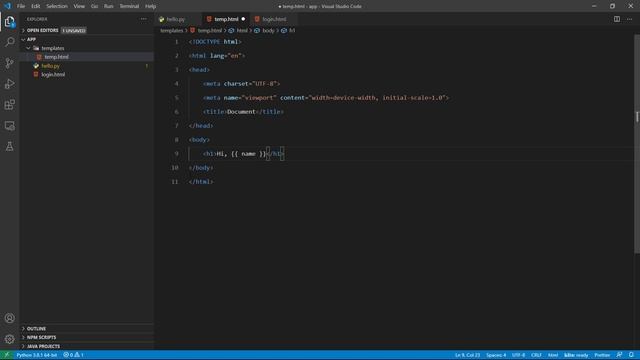The width and height of the screenshot is (640, 360).
Task: Open the Go menu
Action: tap(94, 6)
